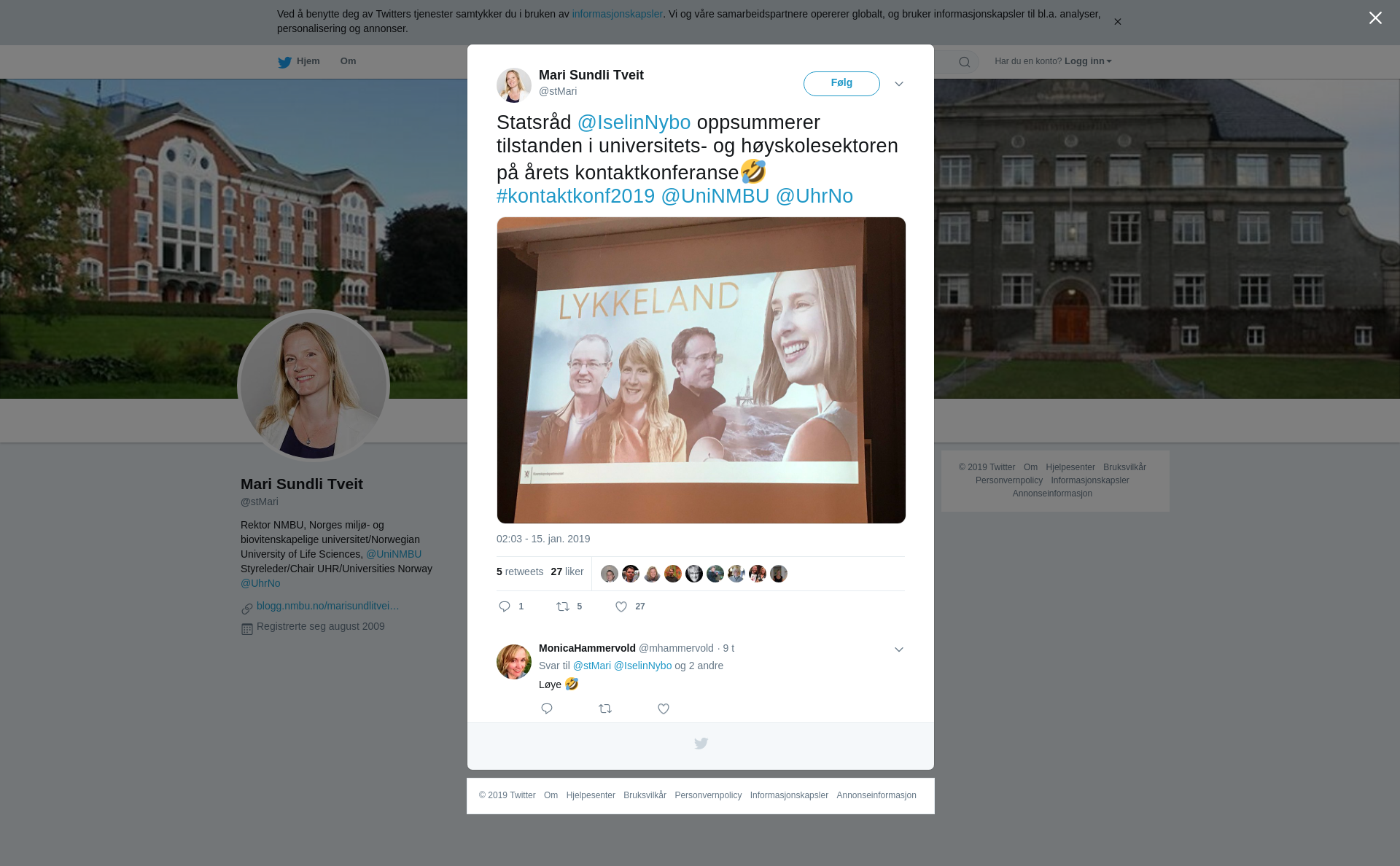Close the tweet overlay dialog

1375,18
